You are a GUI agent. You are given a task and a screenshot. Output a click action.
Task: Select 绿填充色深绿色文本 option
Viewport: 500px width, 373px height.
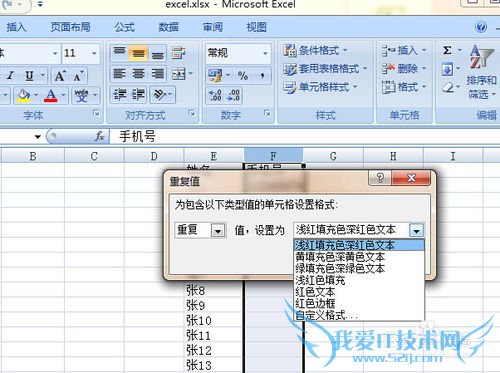[359, 269]
